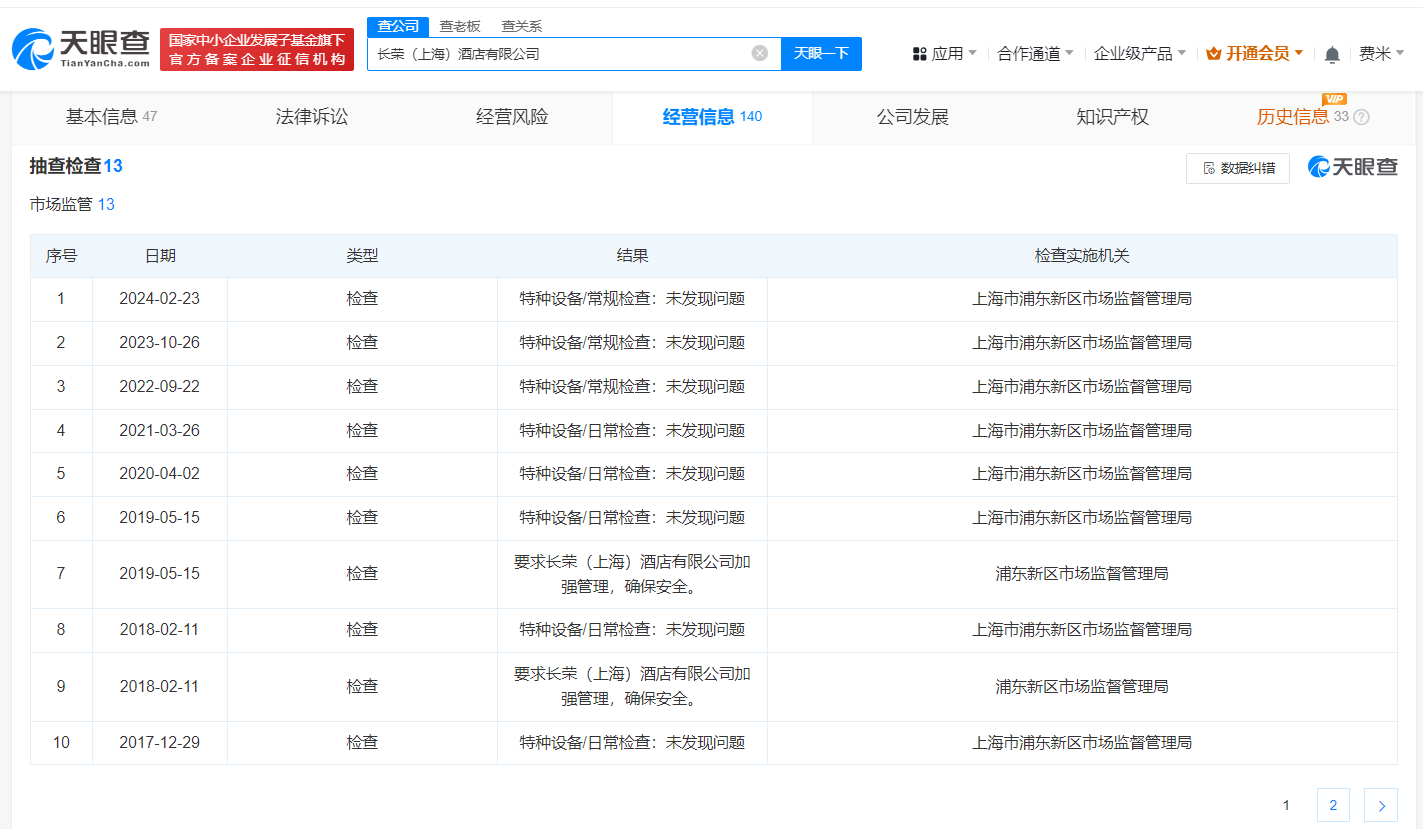Screen dimensions: 1423x829
Task: Switch to the 法律诉讼 tab
Action: pos(312,117)
